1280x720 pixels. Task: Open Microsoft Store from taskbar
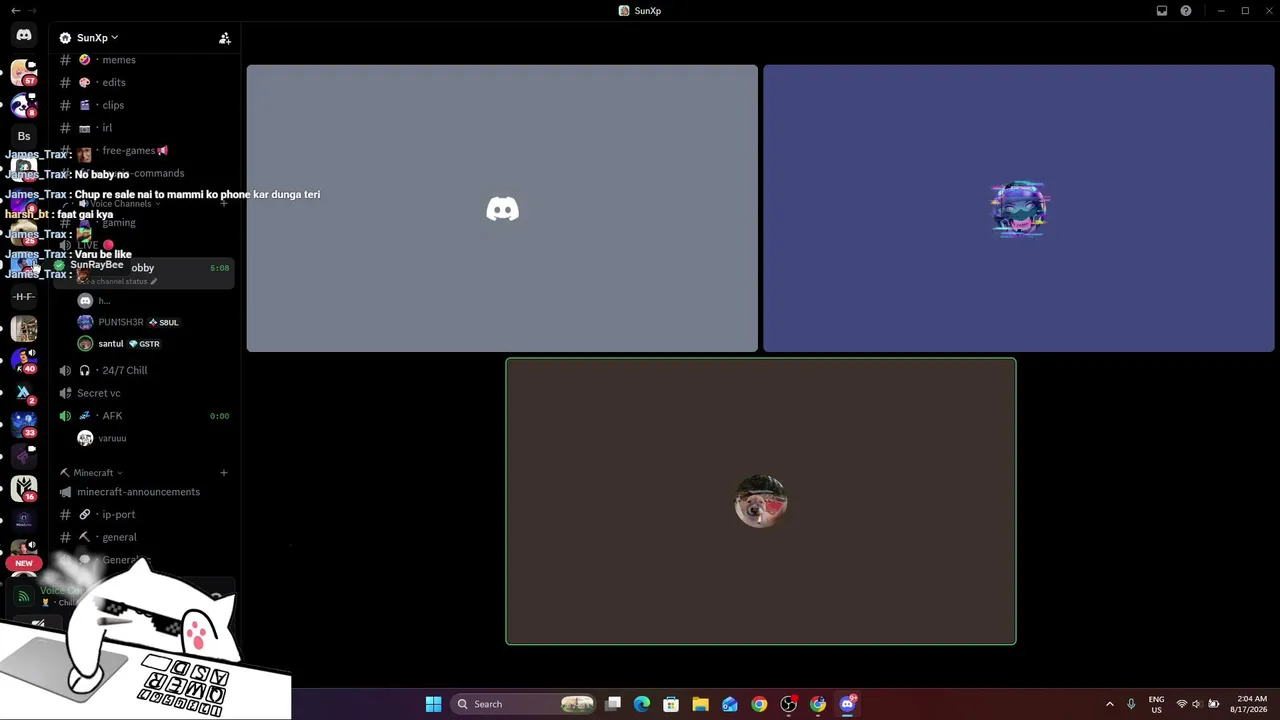(671, 704)
